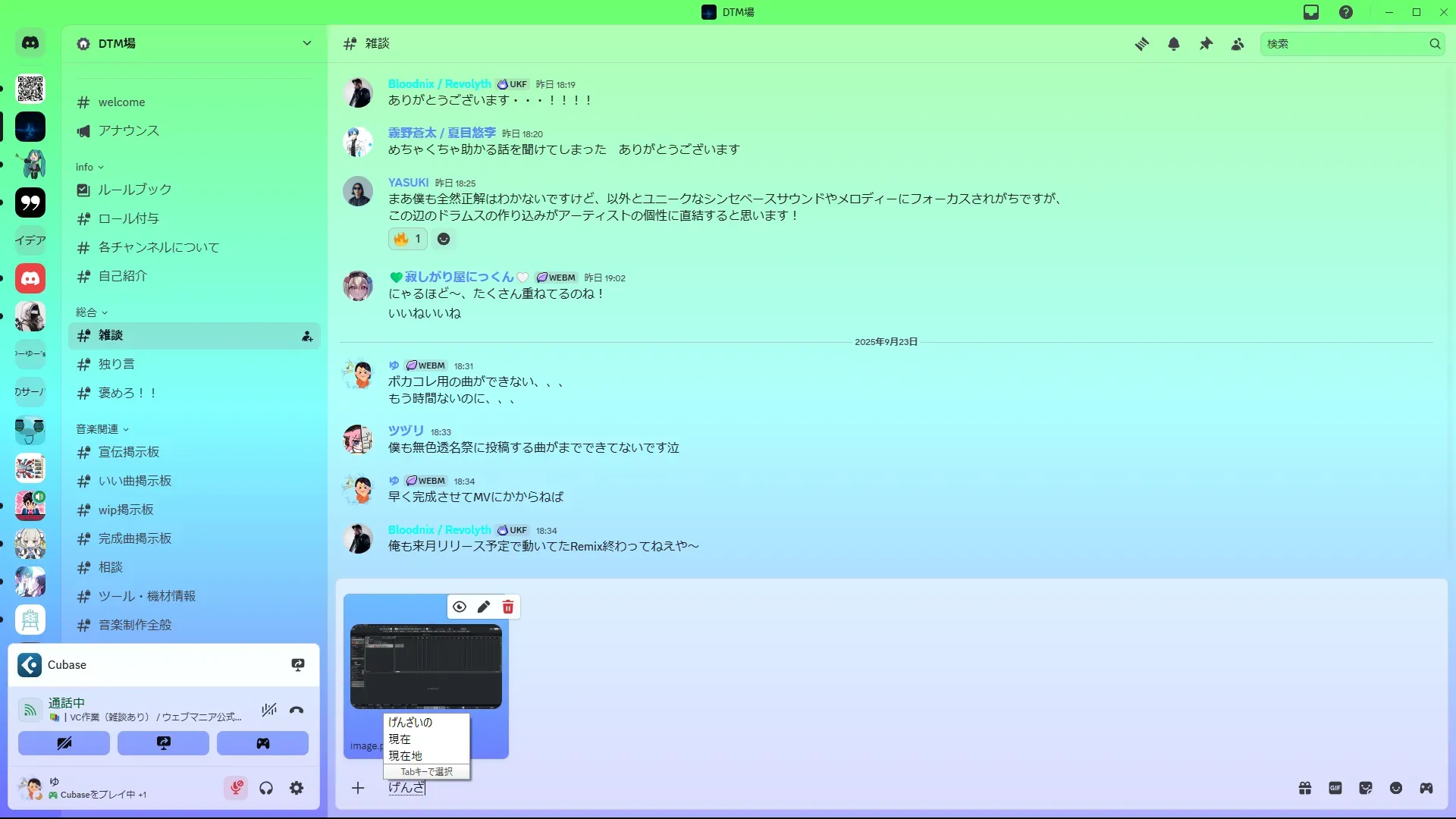
Task: Open pinned messages with the pin icon
Action: [x=1206, y=44]
